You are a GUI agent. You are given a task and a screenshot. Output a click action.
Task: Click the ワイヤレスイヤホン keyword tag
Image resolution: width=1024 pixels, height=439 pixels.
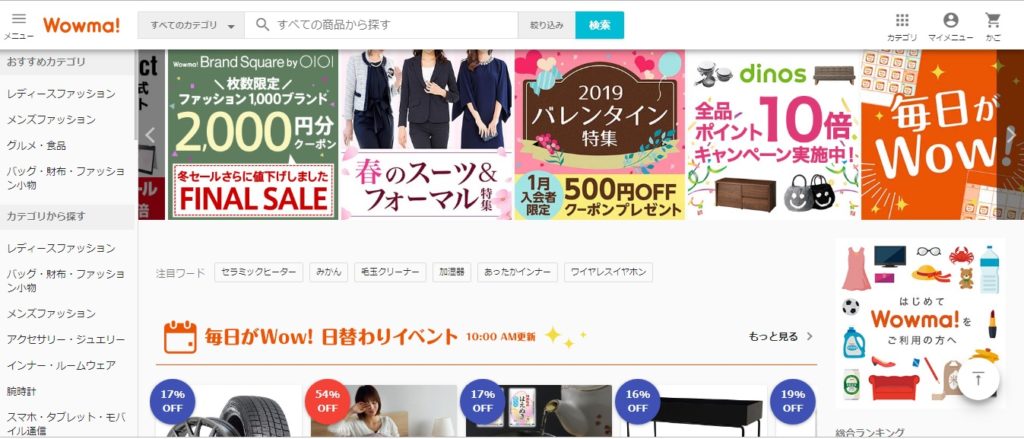(x=608, y=272)
